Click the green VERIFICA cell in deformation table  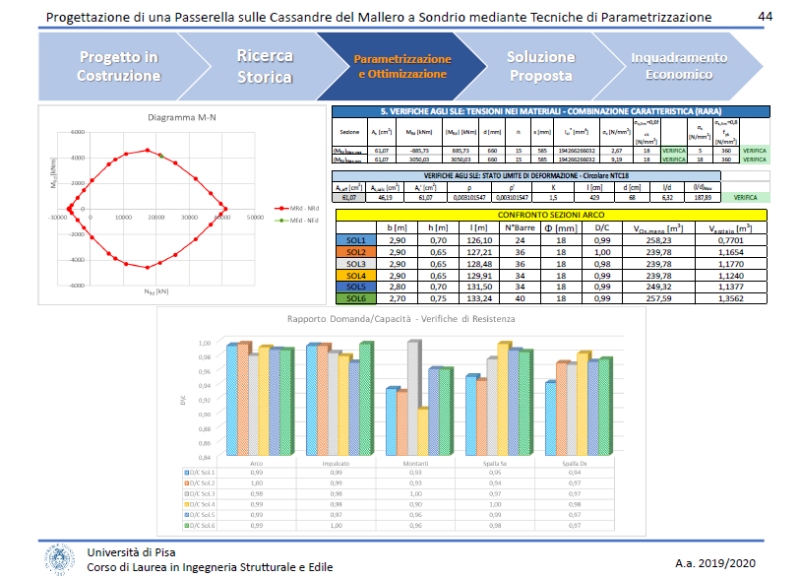(746, 198)
